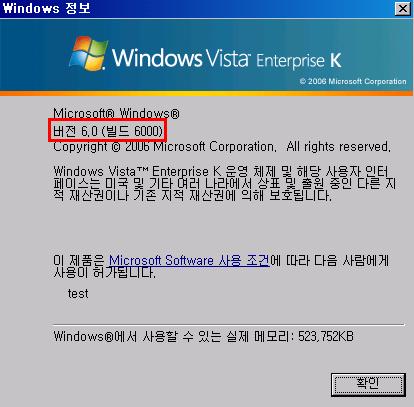Click the Copyright © 2006 Microsoft Corporation line
This screenshot has width=414, height=407.
165,147
